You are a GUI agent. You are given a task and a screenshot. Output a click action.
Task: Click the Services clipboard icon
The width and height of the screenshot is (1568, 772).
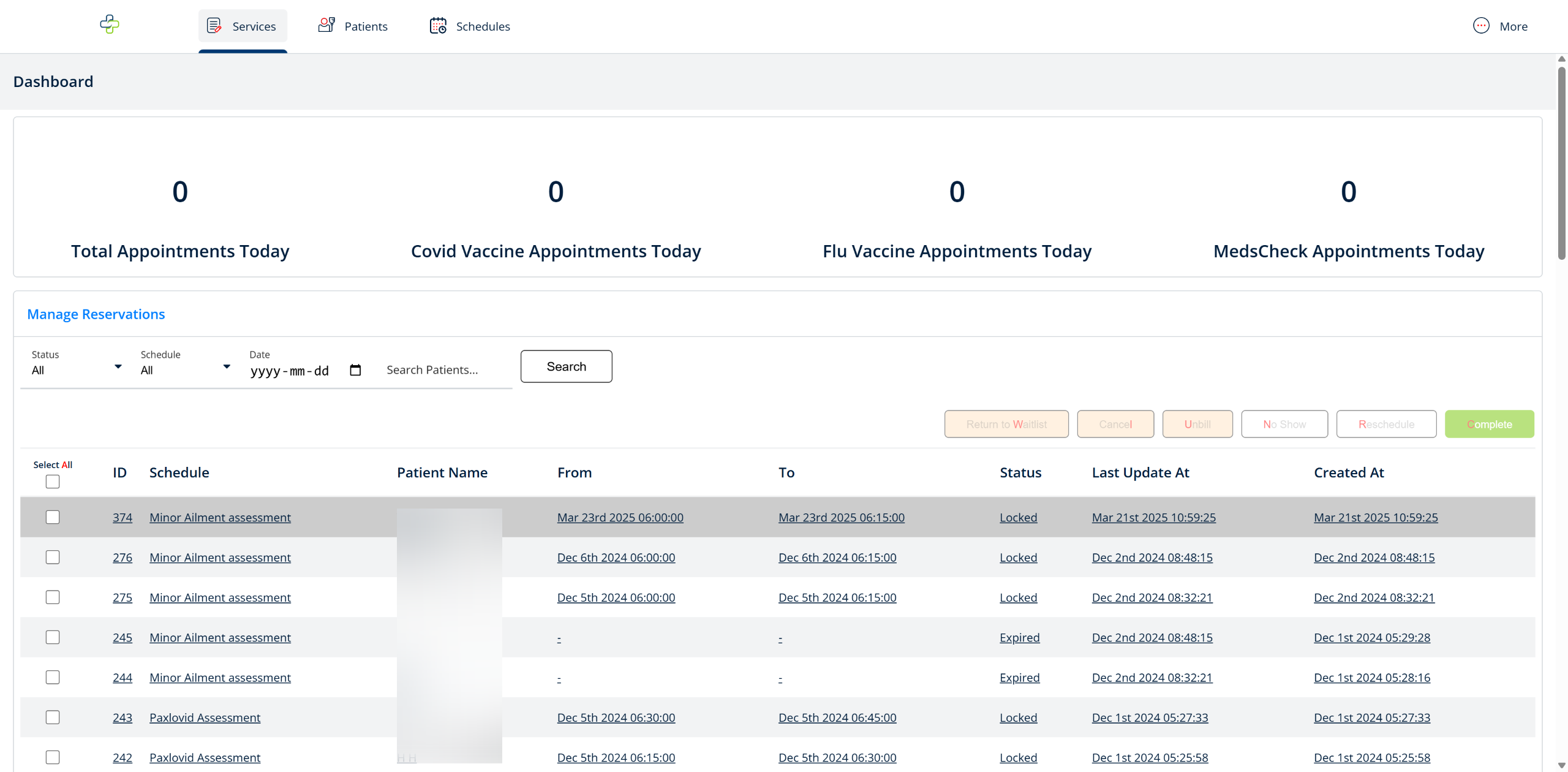point(214,26)
